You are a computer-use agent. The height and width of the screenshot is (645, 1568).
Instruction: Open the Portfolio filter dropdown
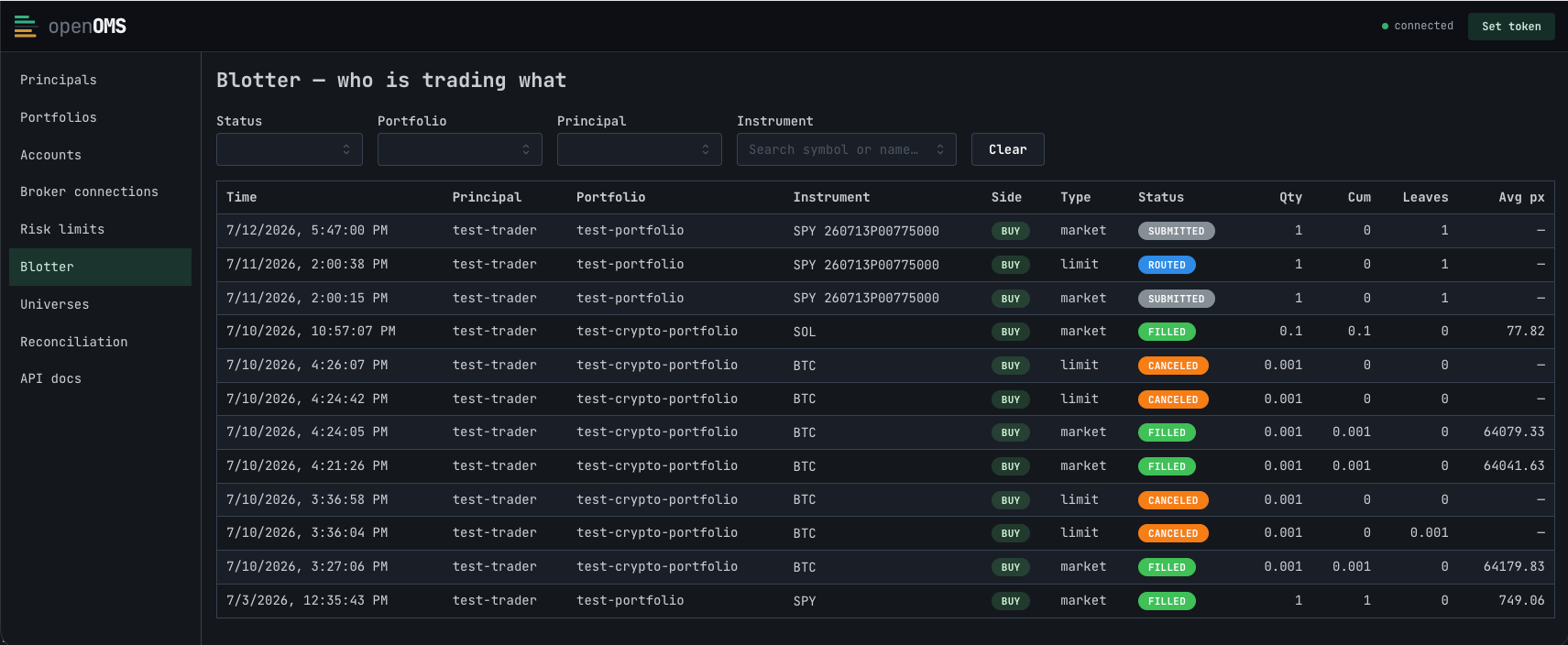(460, 149)
